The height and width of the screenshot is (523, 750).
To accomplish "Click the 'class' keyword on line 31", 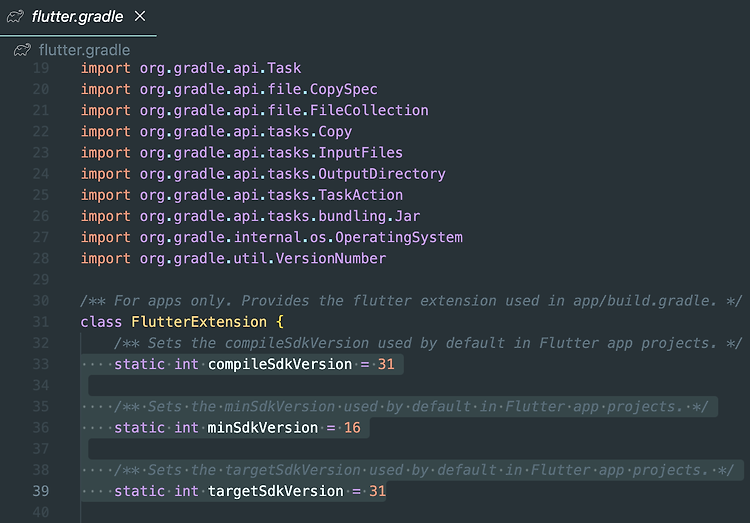I will (101, 322).
